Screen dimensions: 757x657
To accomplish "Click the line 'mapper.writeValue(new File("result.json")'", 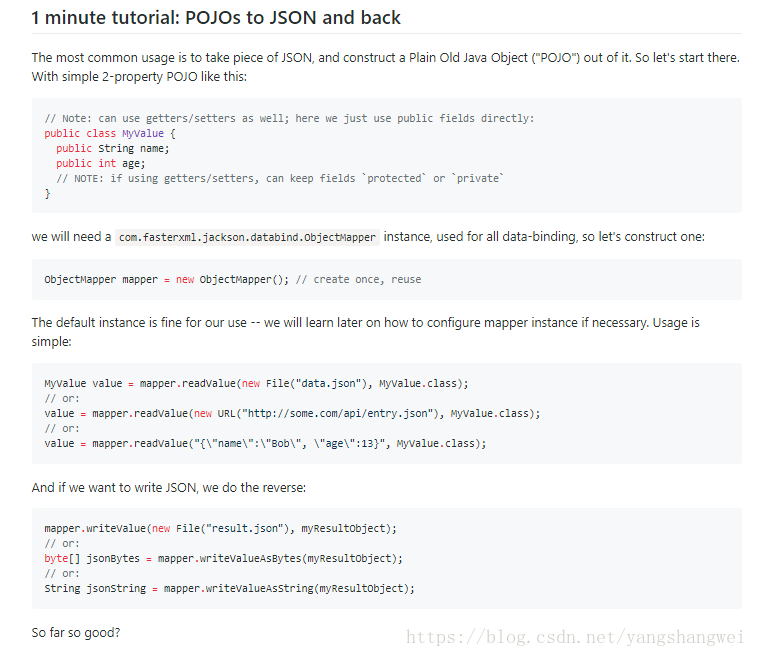I will point(221,528).
